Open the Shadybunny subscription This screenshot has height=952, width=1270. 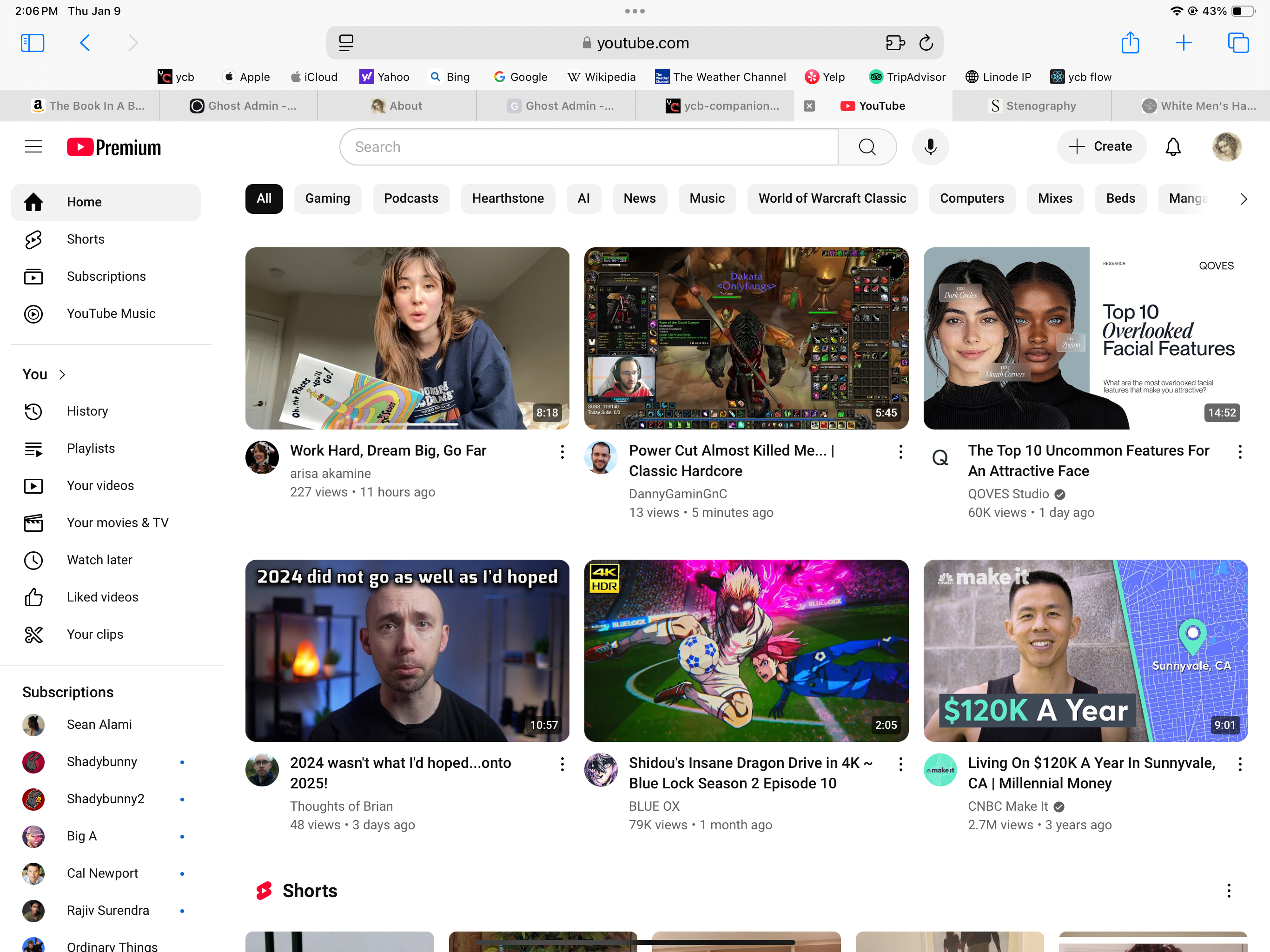[106, 762]
